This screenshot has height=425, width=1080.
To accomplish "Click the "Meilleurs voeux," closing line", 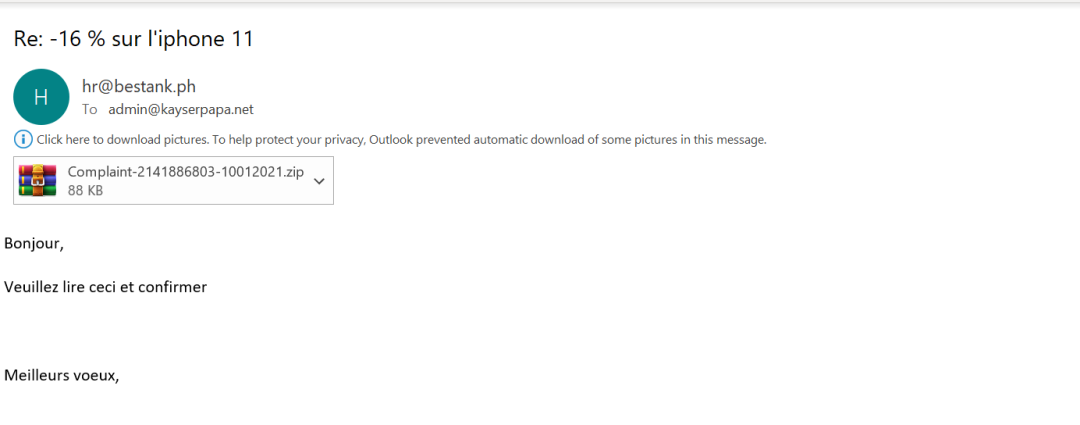I will click(61, 376).
